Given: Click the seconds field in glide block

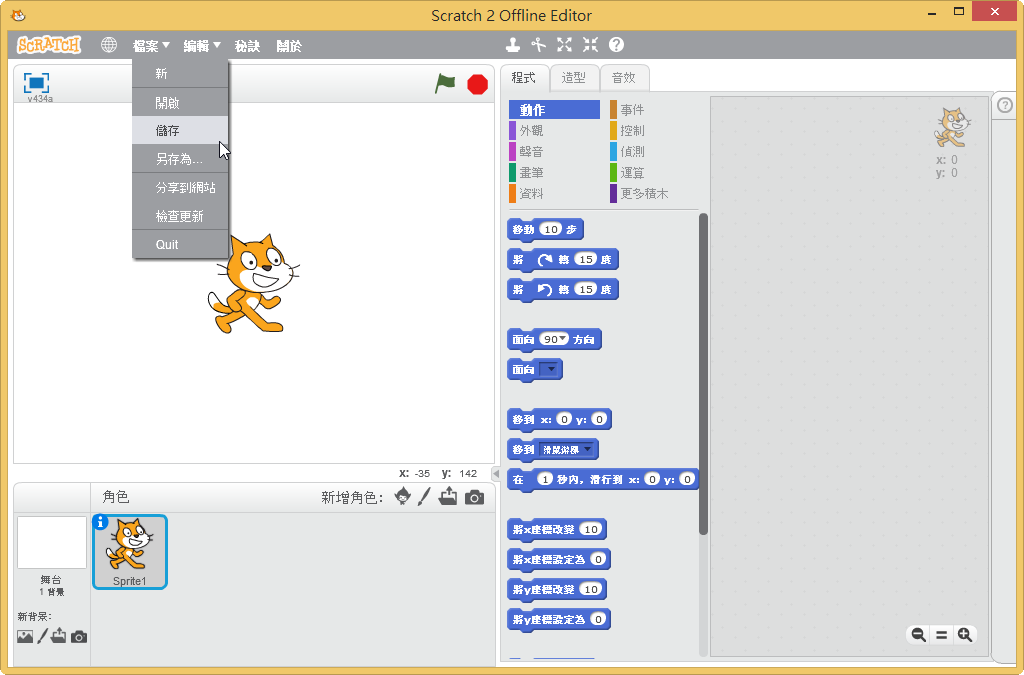Looking at the screenshot, I should (545, 479).
